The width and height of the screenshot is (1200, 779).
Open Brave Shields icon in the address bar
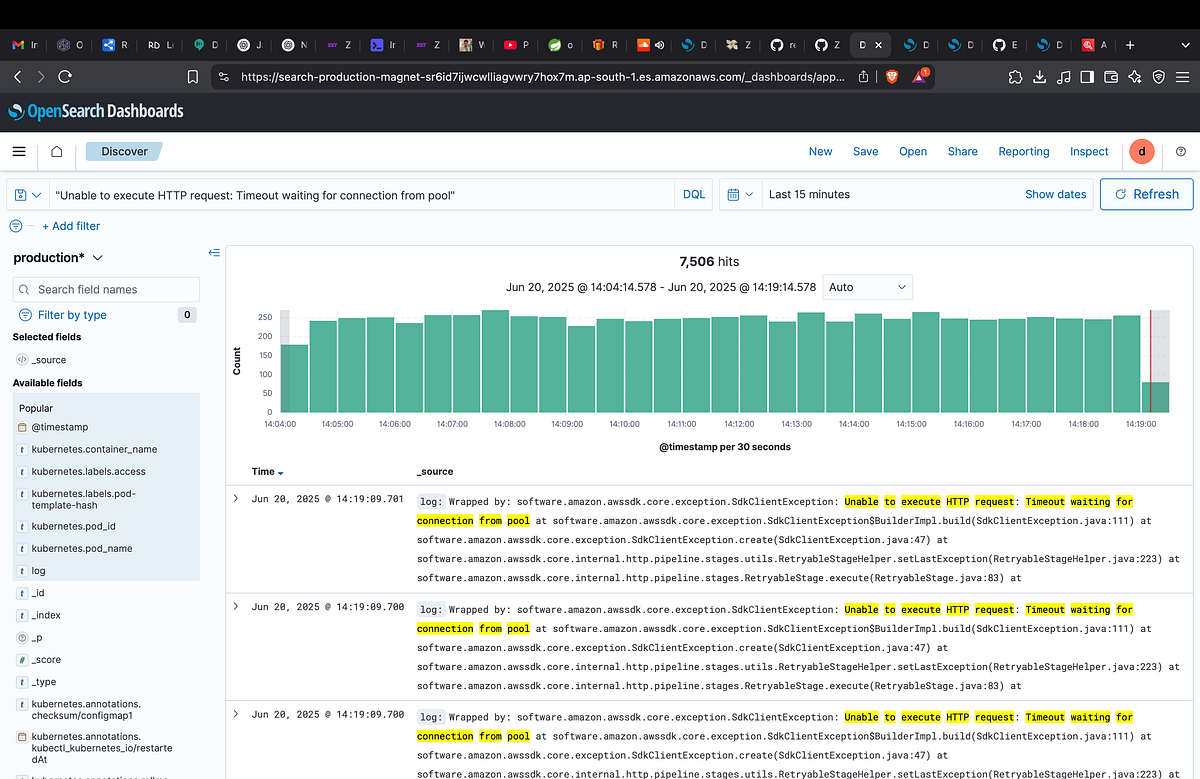pyautogui.click(x=890, y=76)
